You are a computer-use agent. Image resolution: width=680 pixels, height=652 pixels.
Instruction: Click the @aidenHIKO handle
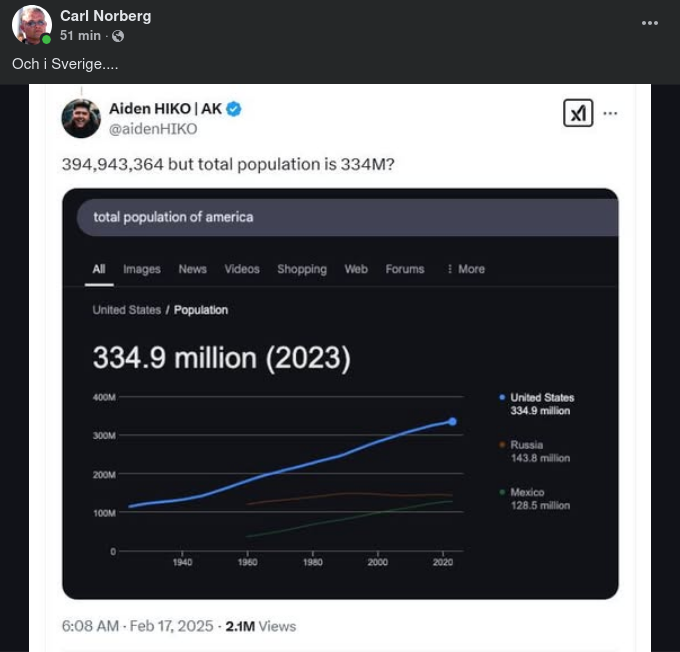point(152,129)
